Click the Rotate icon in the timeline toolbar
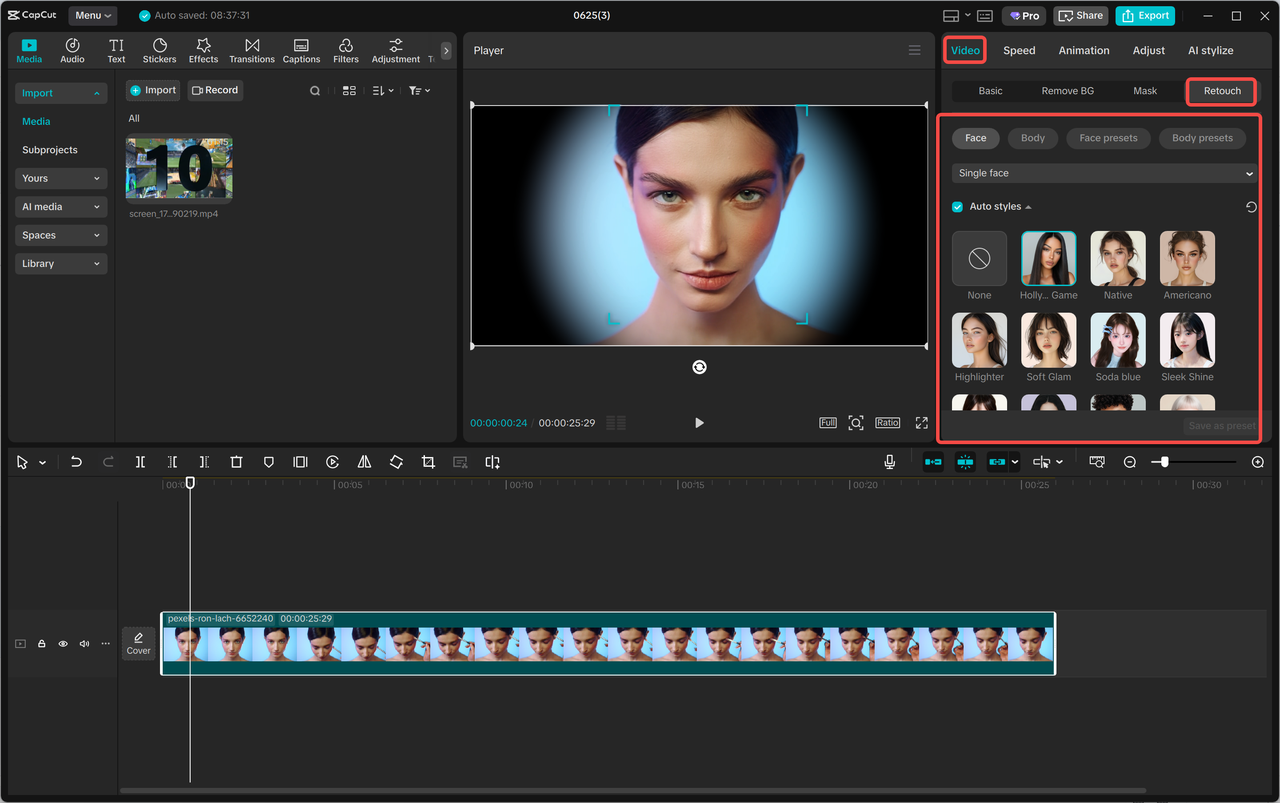The width and height of the screenshot is (1280, 803). (396, 461)
